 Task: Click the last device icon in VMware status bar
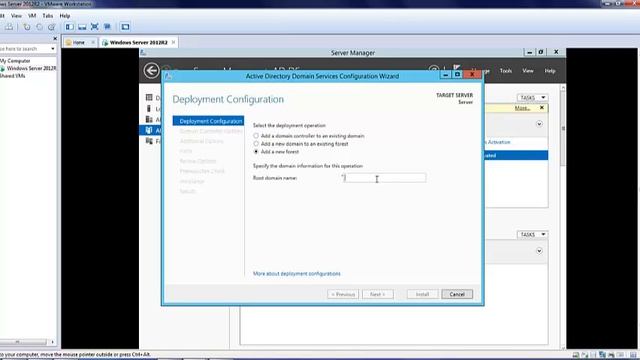[x=633, y=355]
